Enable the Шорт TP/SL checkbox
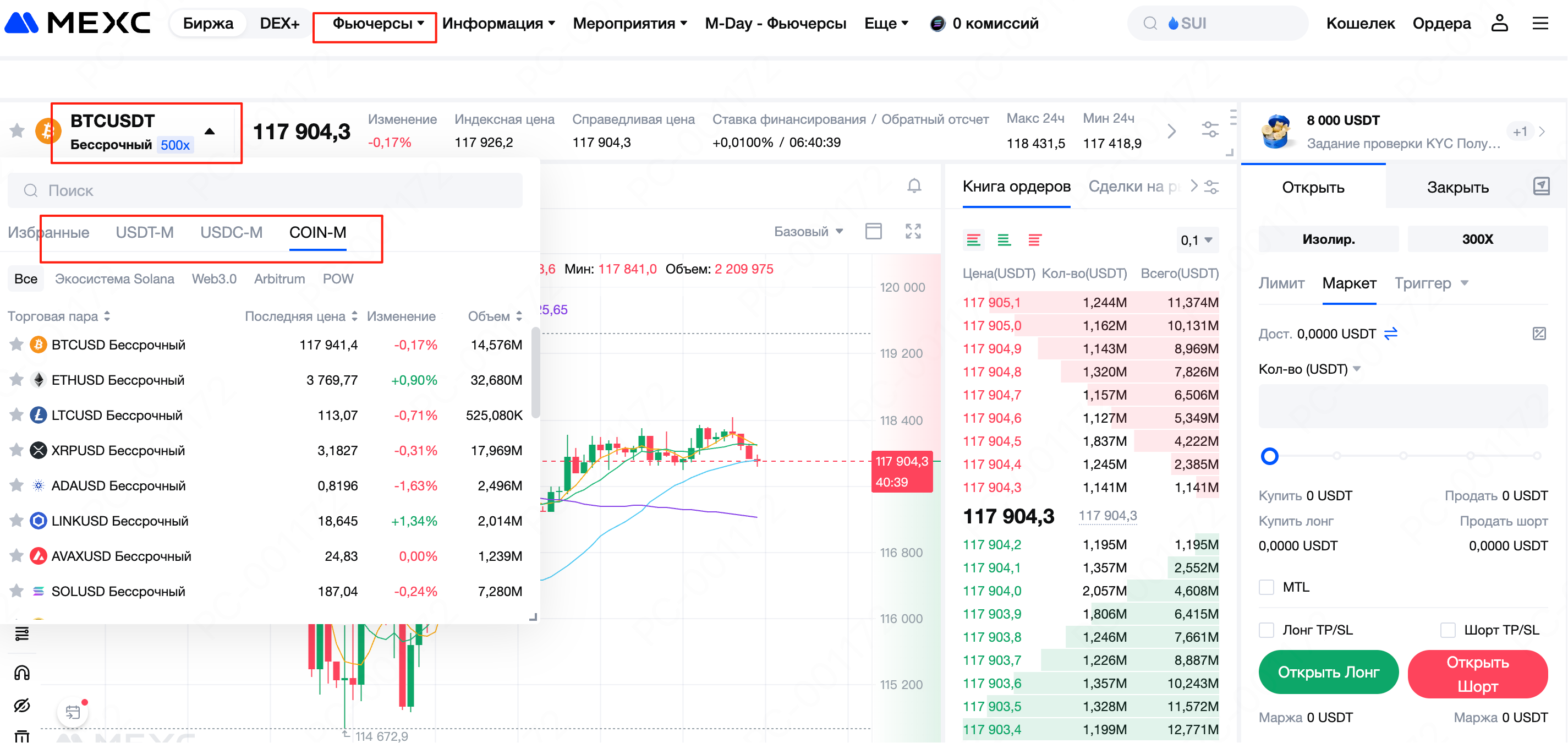Screen dimensions: 1568x743 coord(1448,630)
